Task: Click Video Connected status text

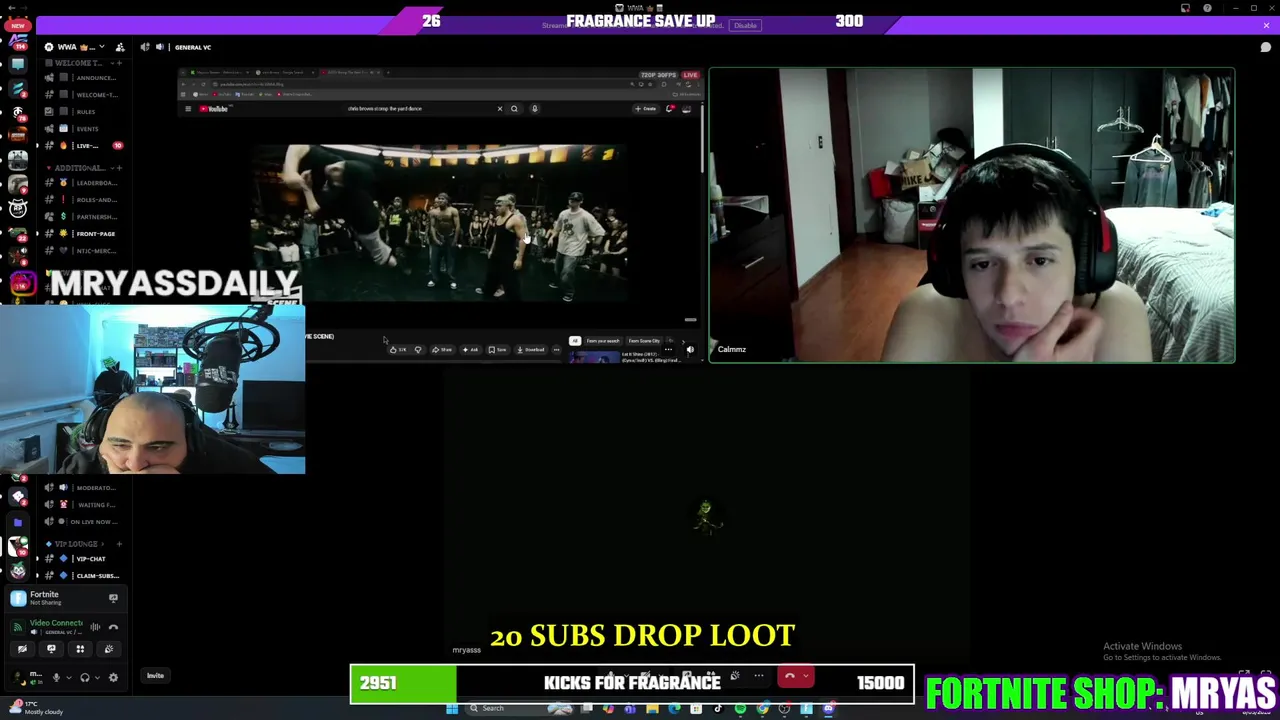Action: [x=56, y=623]
